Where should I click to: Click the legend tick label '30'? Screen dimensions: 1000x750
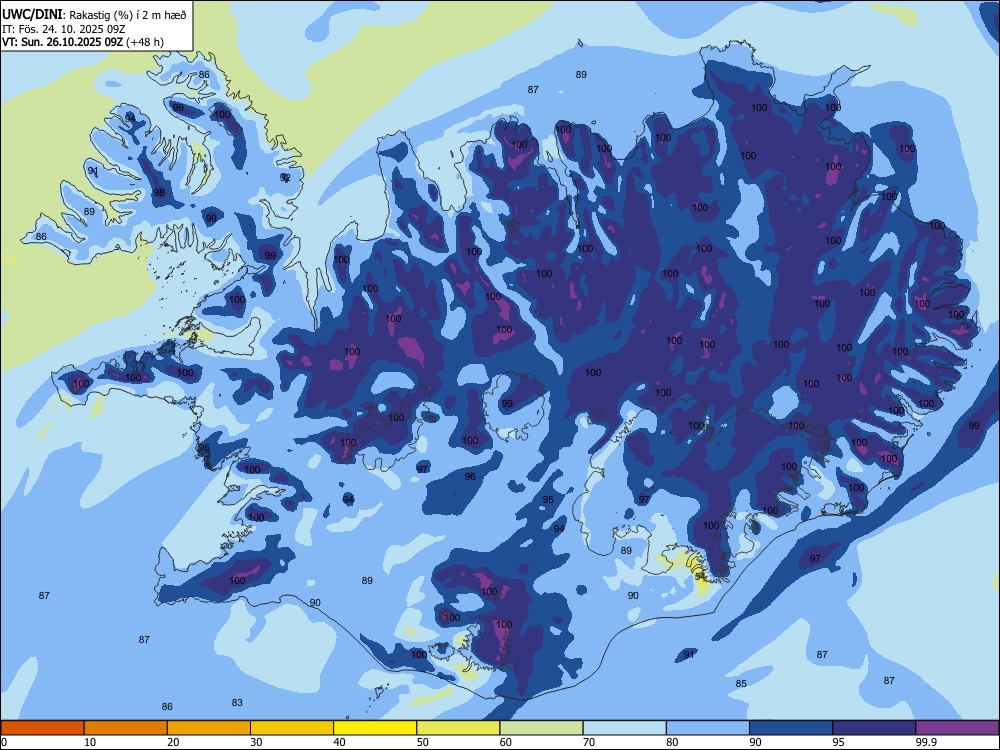[x=256, y=742]
